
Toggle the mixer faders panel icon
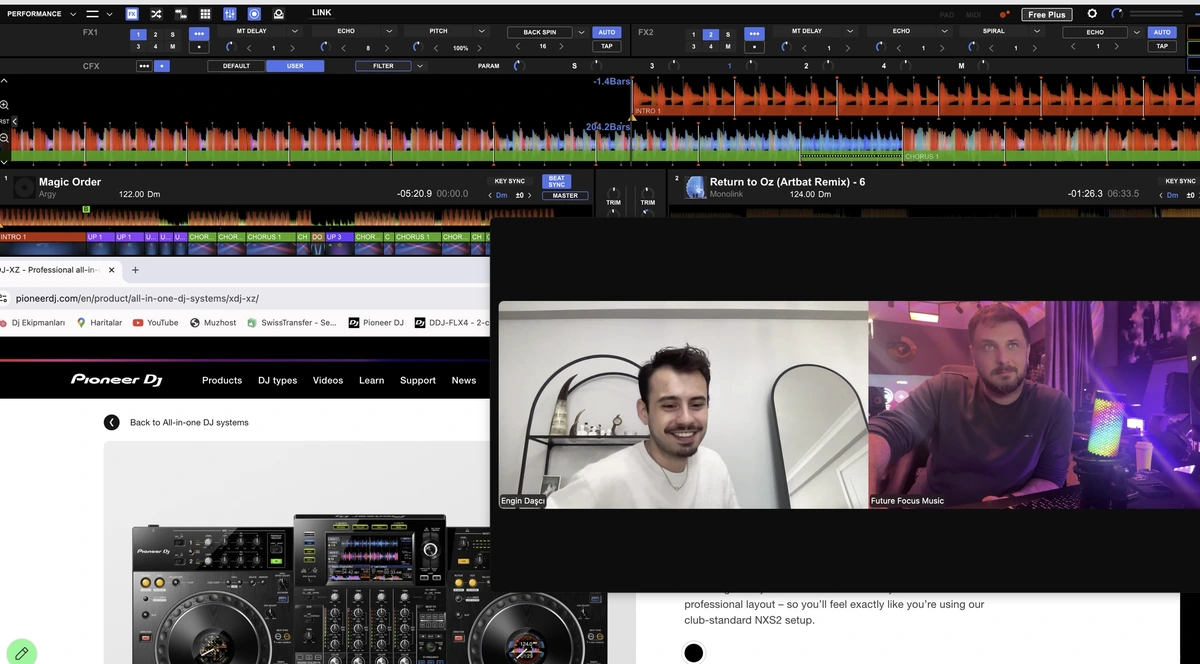[x=230, y=14]
